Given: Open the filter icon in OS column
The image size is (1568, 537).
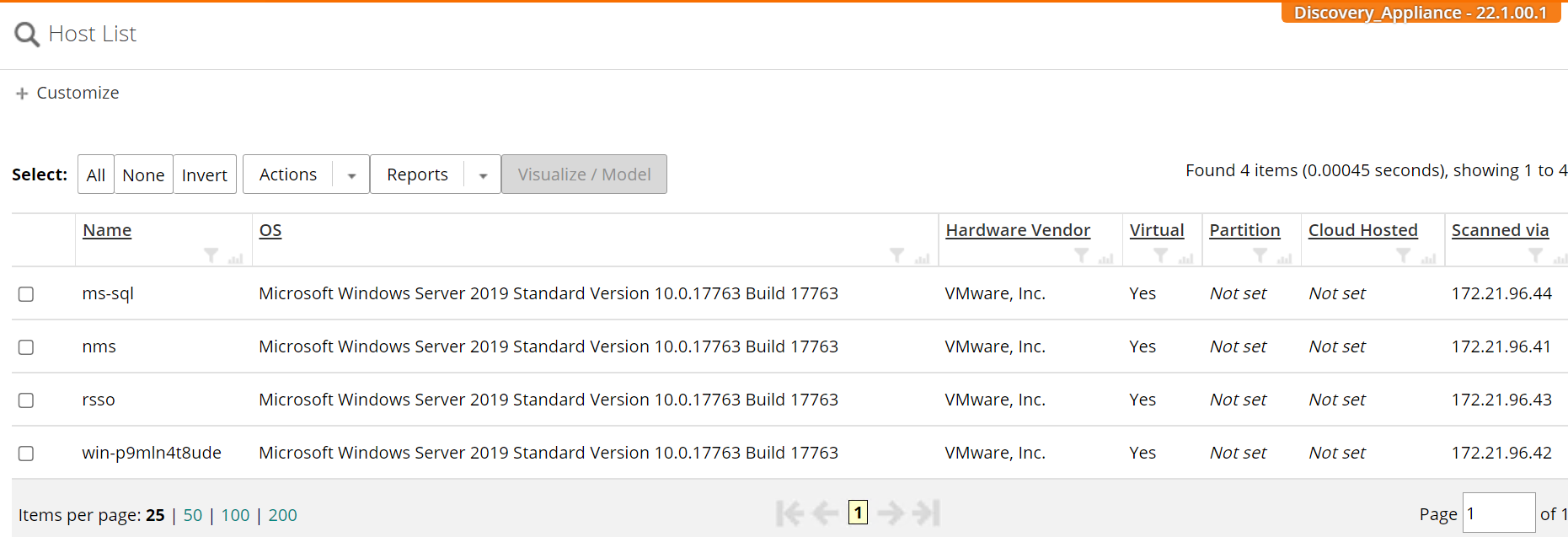Looking at the screenshot, I should pyautogui.click(x=897, y=255).
